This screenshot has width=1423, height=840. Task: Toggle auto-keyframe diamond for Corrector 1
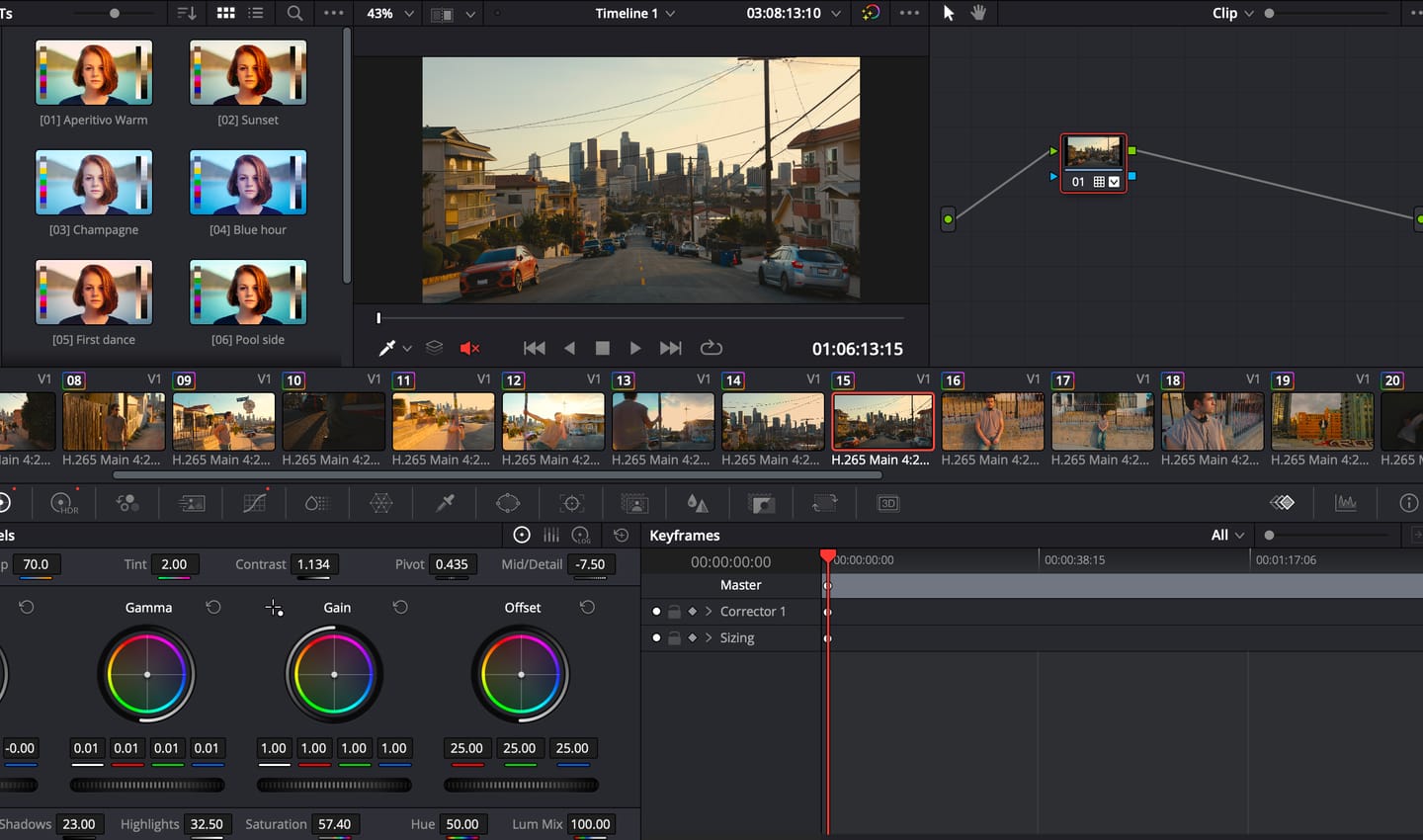coord(693,612)
